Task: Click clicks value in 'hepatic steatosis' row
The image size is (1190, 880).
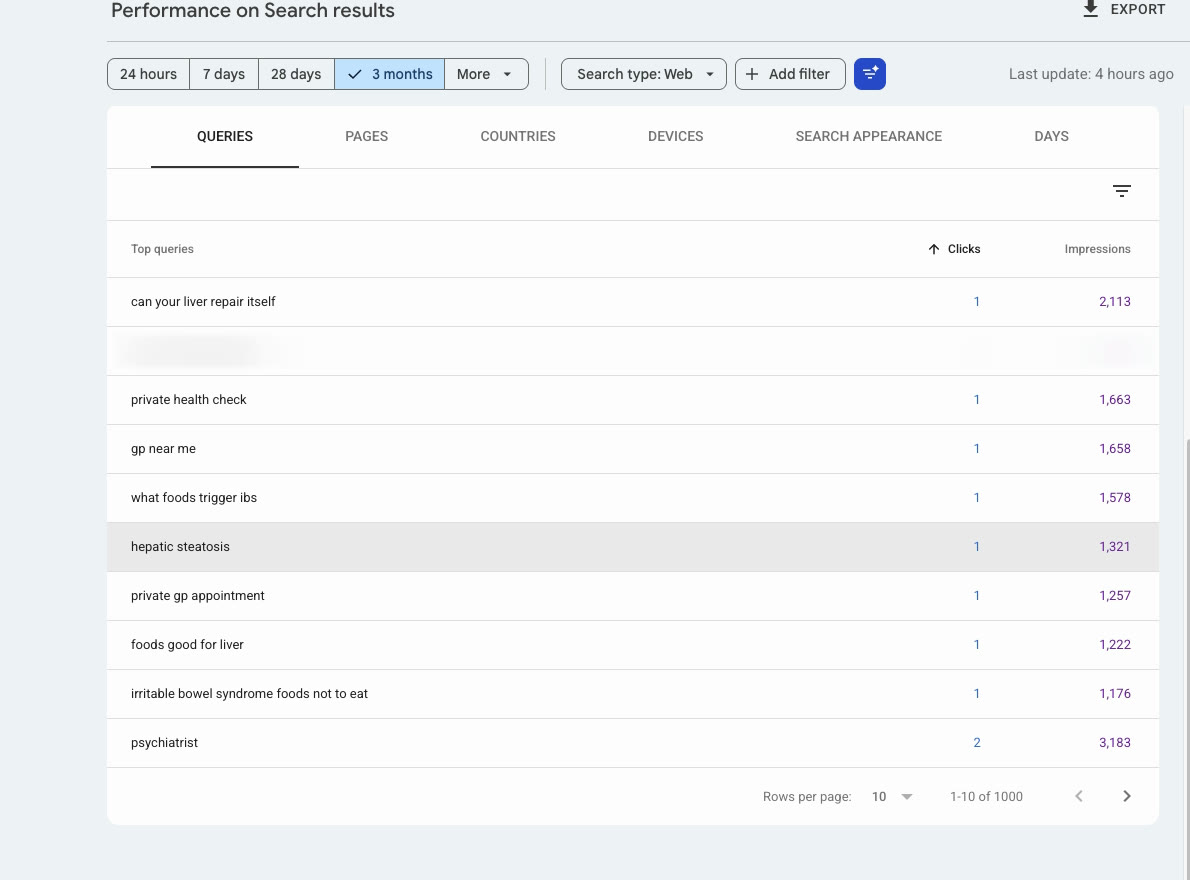Action: [977, 547]
